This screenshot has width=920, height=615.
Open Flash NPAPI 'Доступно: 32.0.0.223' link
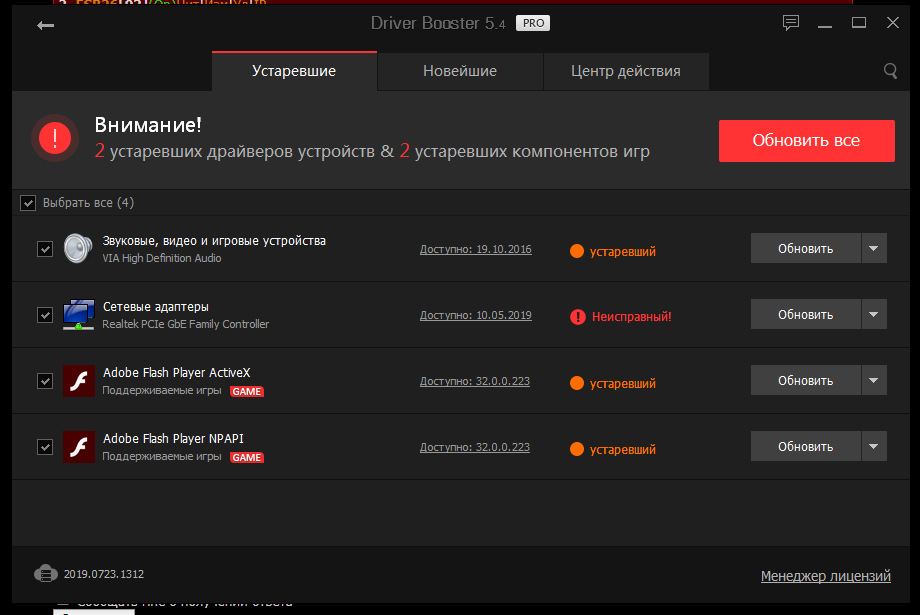coord(475,447)
